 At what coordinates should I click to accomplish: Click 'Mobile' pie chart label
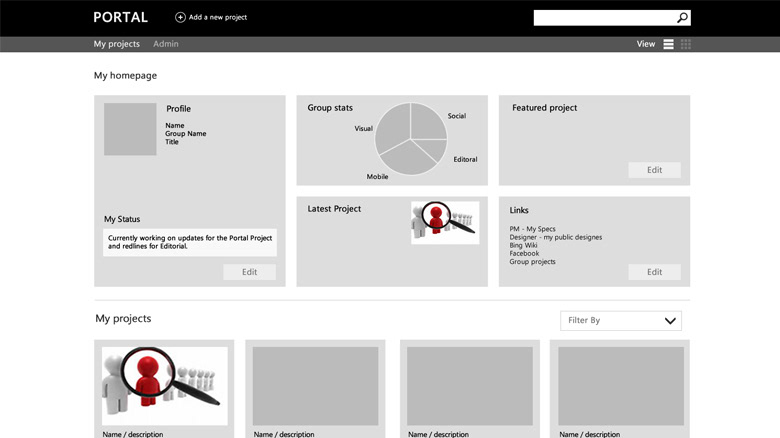[x=377, y=177]
